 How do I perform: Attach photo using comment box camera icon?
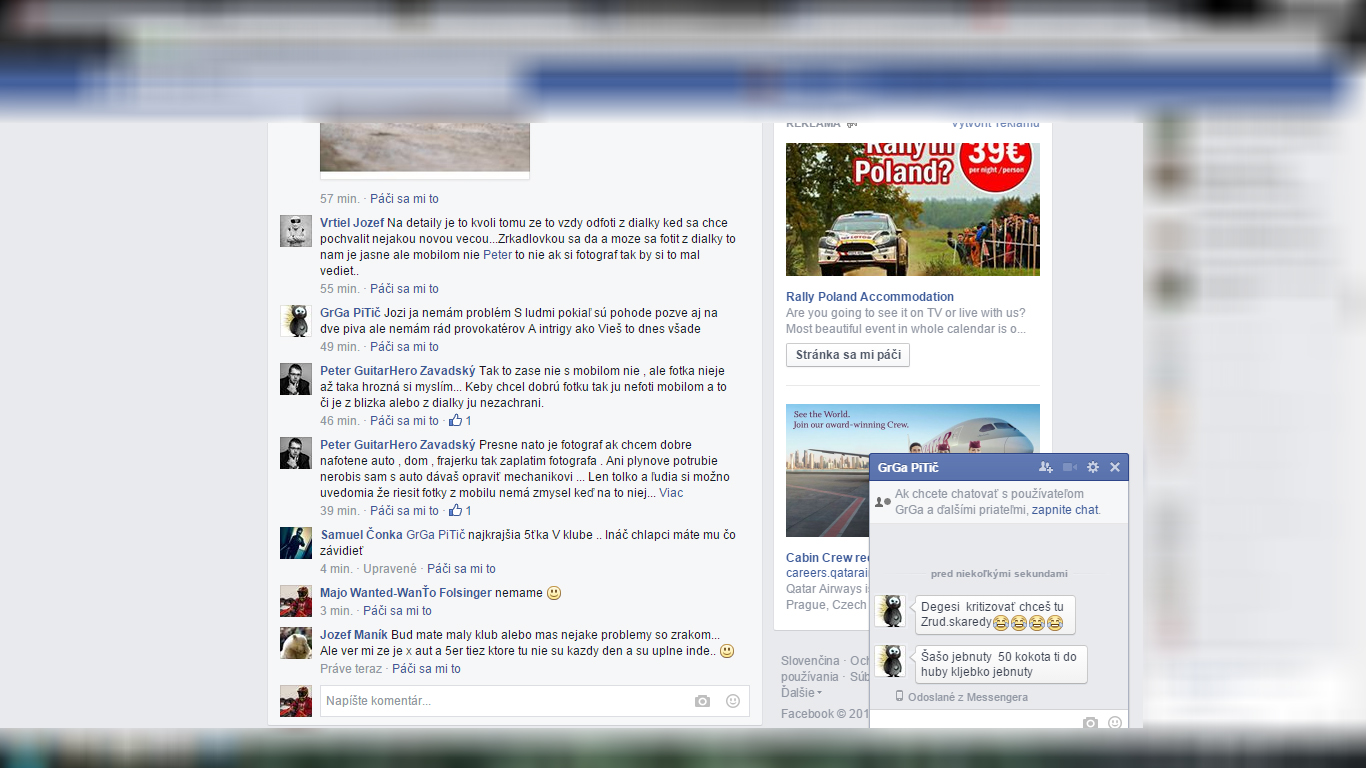click(702, 701)
